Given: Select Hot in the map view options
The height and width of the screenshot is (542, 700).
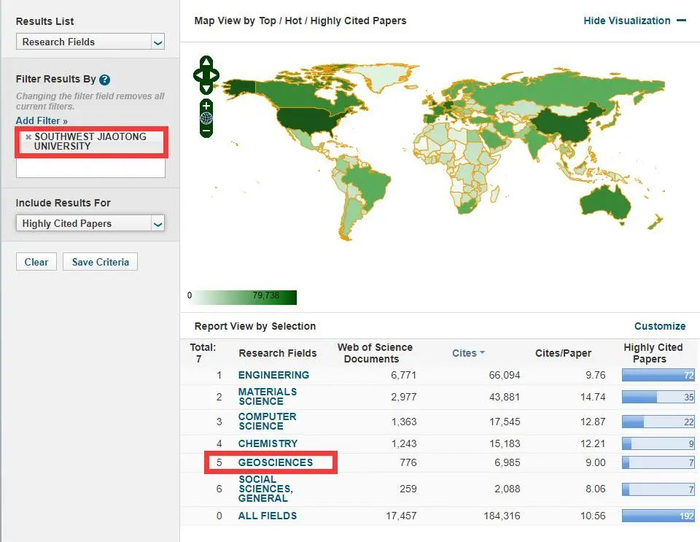Looking at the screenshot, I should coord(293,21).
